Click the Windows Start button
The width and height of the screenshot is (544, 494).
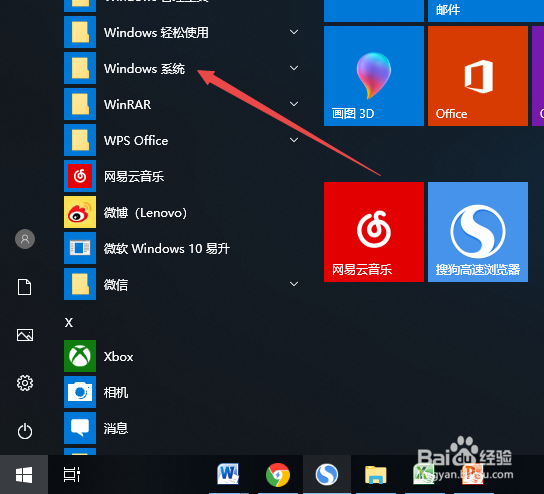coord(24,475)
